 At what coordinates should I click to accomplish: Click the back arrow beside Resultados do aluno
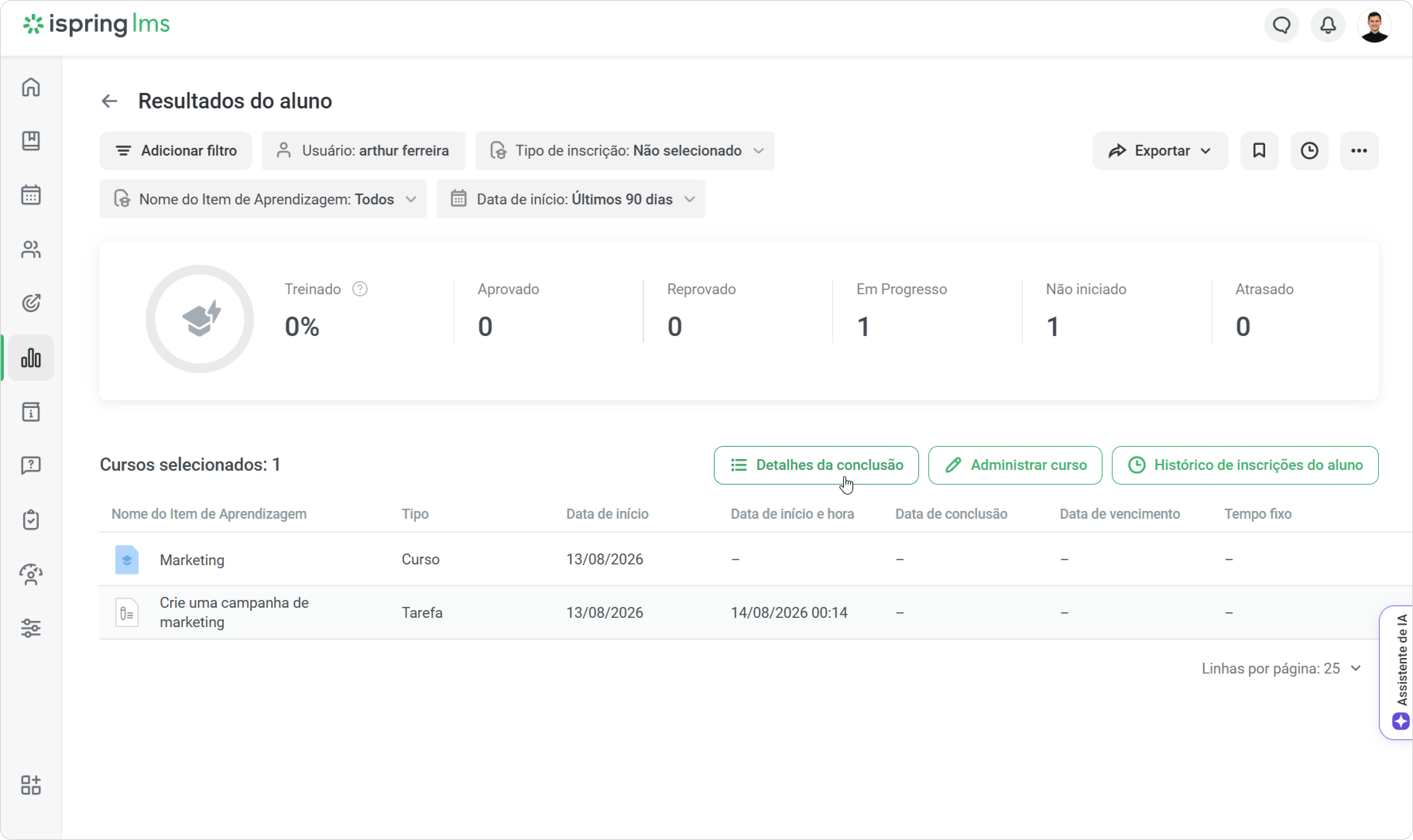pos(109,101)
